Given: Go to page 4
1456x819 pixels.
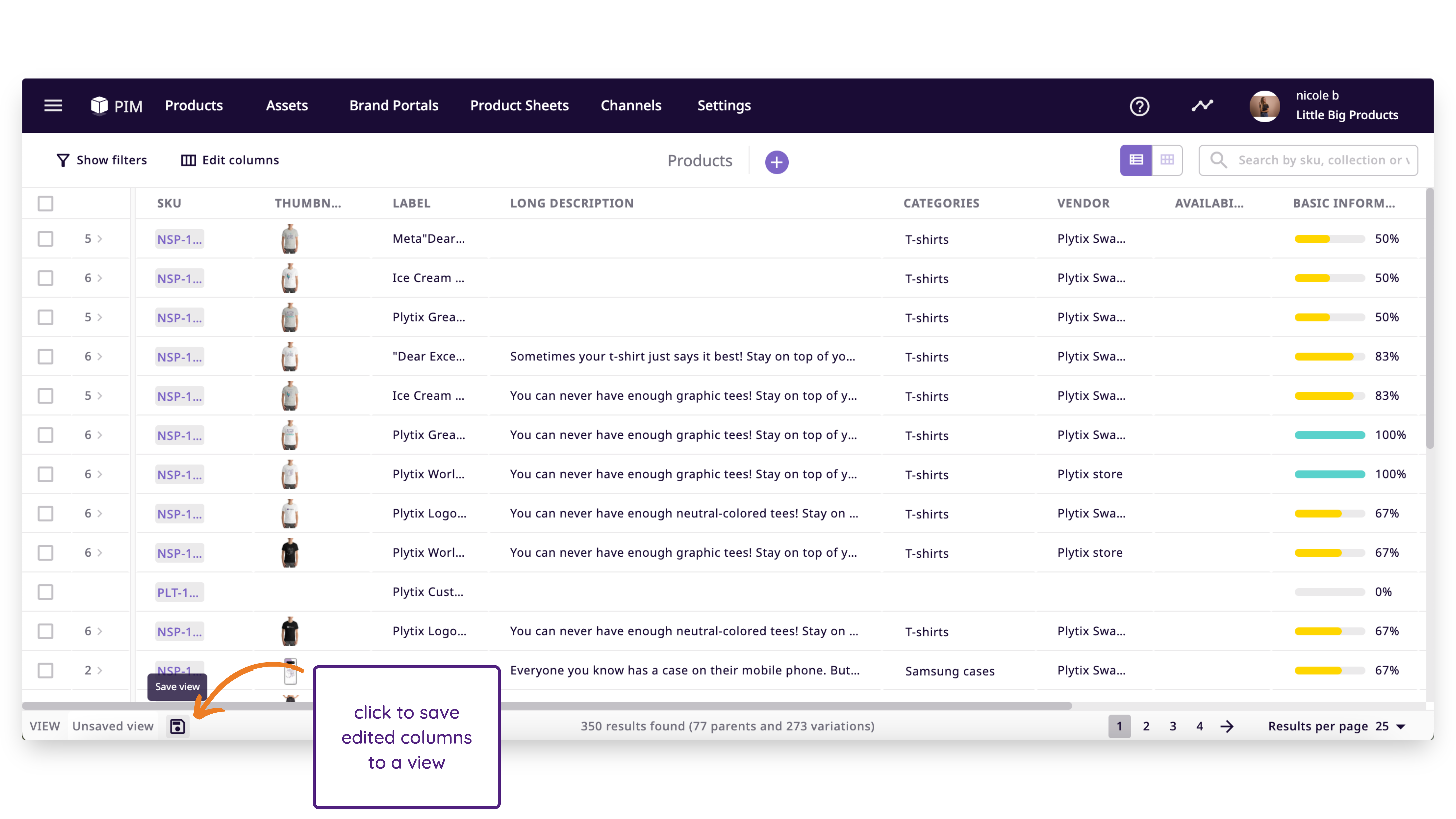Looking at the screenshot, I should (1199, 726).
